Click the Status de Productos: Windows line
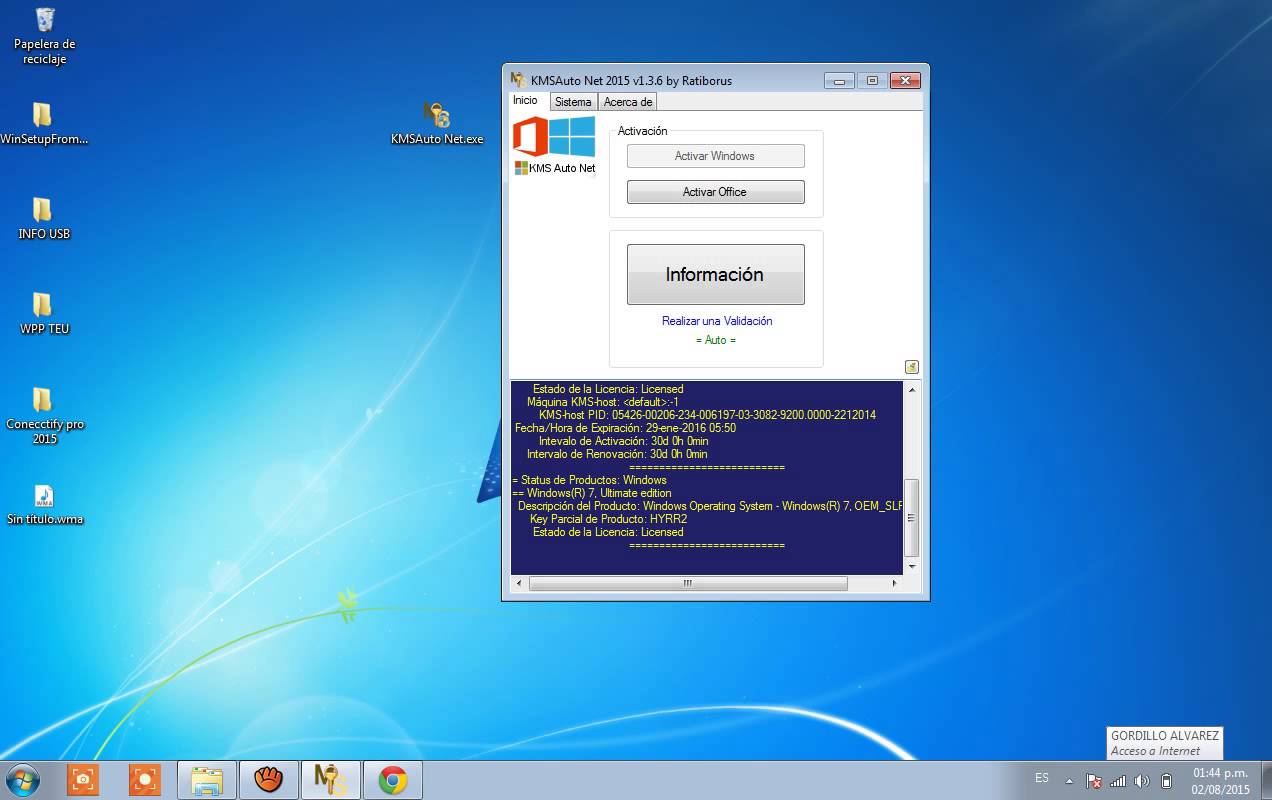The width and height of the screenshot is (1272, 800). tap(589, 480)
